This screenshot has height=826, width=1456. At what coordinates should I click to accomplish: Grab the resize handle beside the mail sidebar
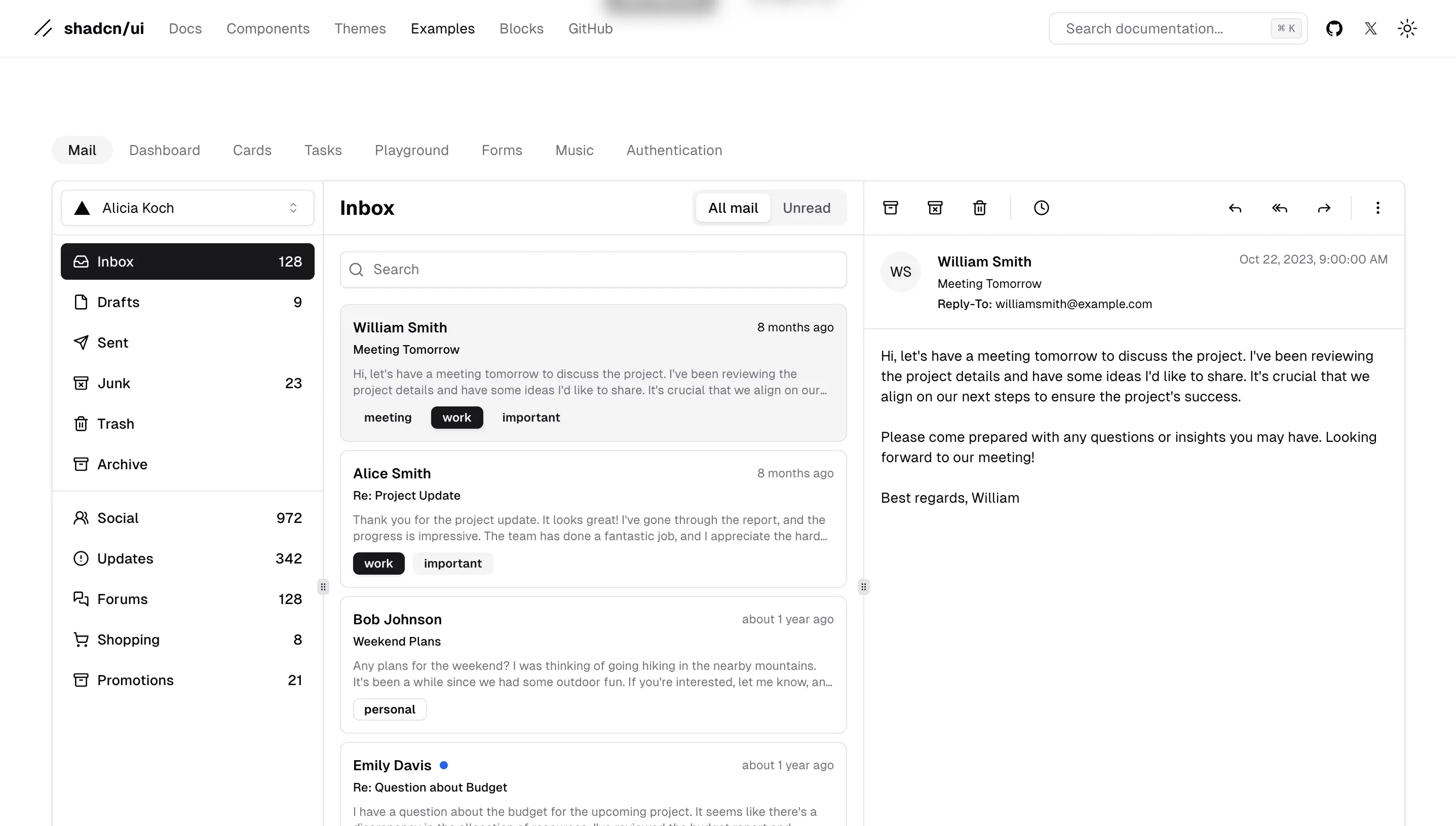tap(323, 587)
